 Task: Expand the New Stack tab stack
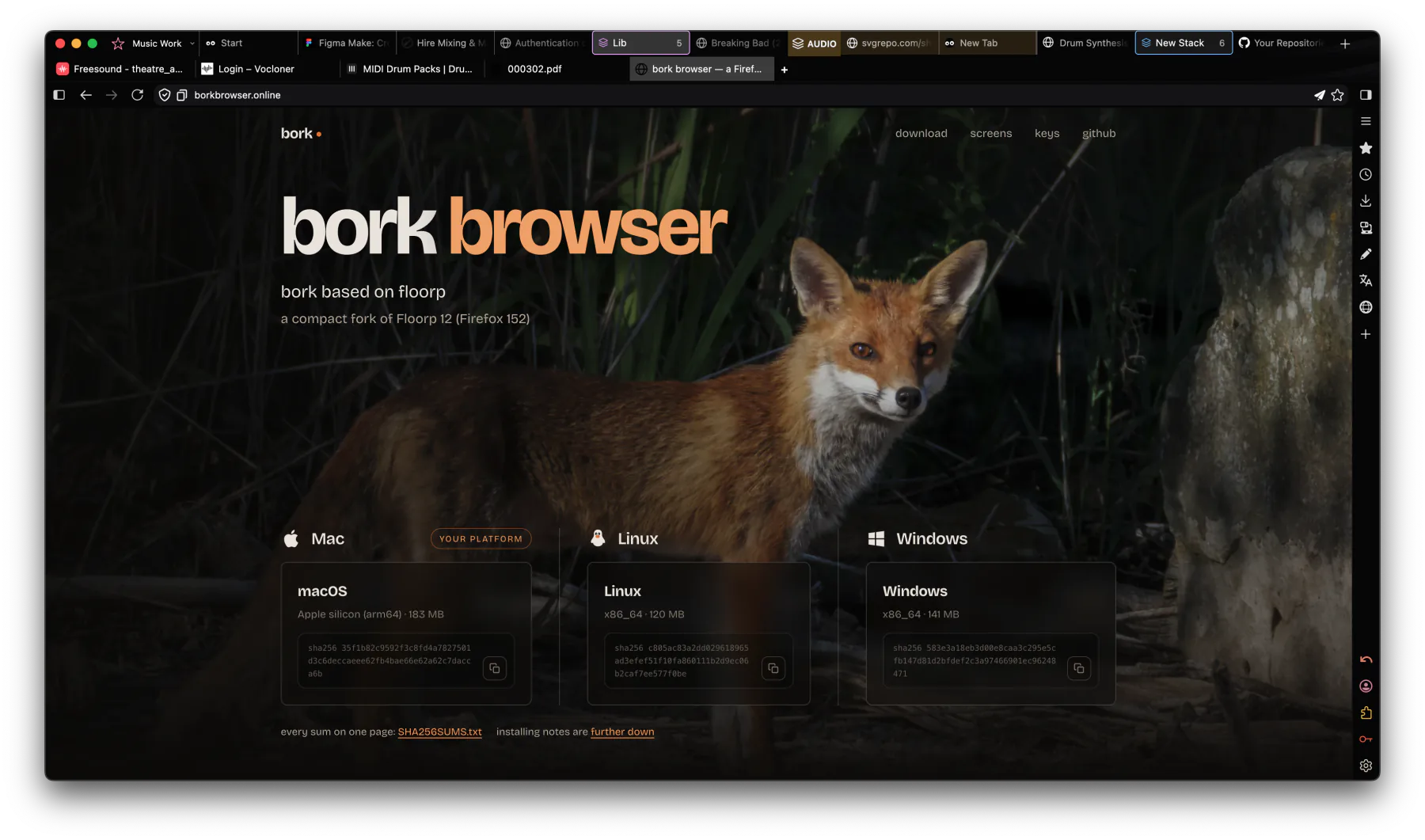pyautogui.click(x=1184, y=43)
